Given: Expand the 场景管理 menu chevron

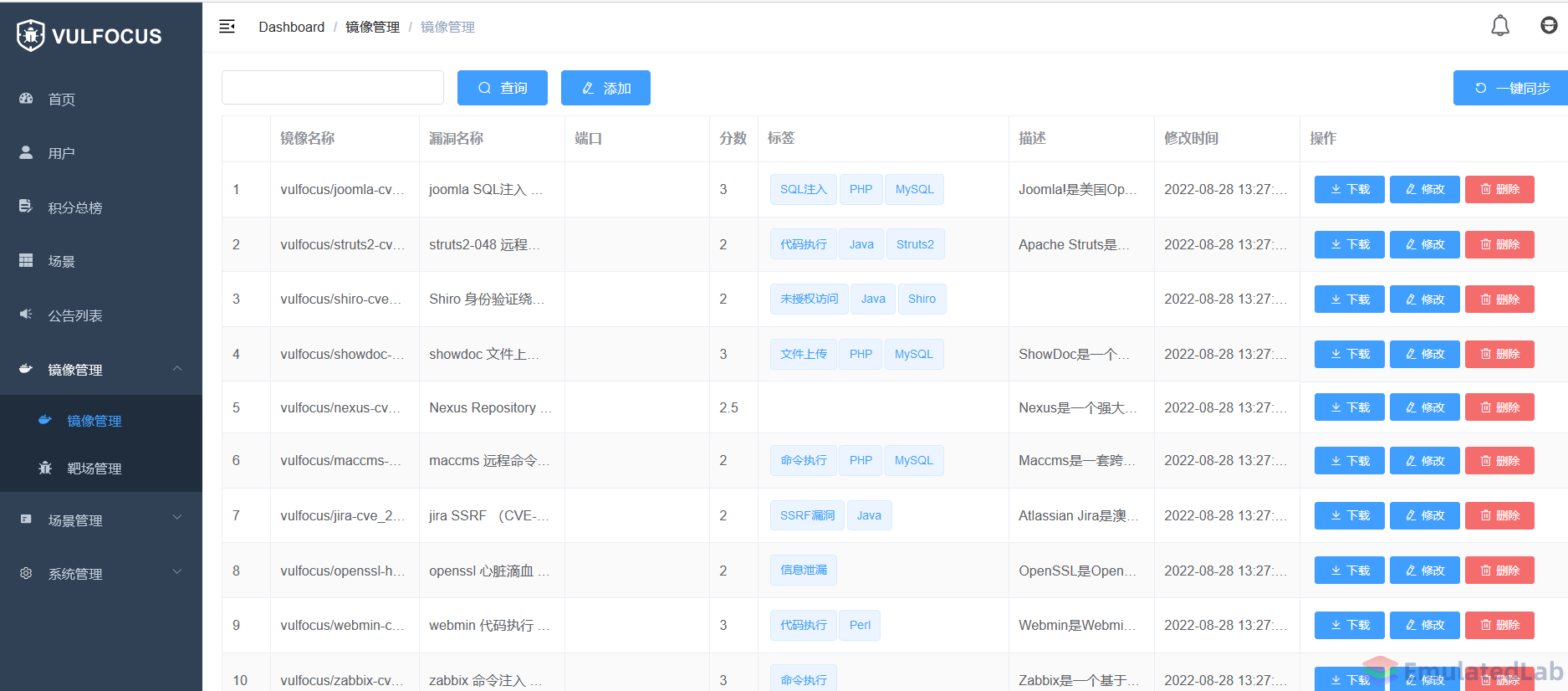Looking at the screenshot, I should point(177,518).
